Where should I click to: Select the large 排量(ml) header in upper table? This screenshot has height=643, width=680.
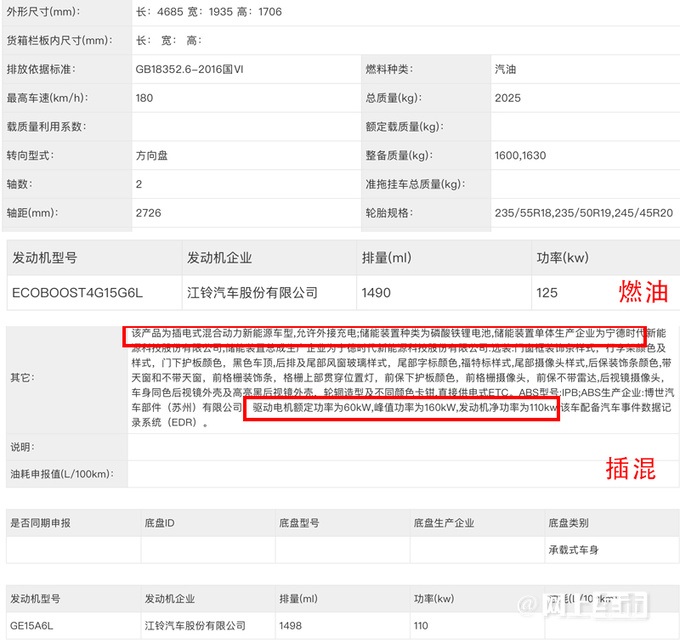386,258
